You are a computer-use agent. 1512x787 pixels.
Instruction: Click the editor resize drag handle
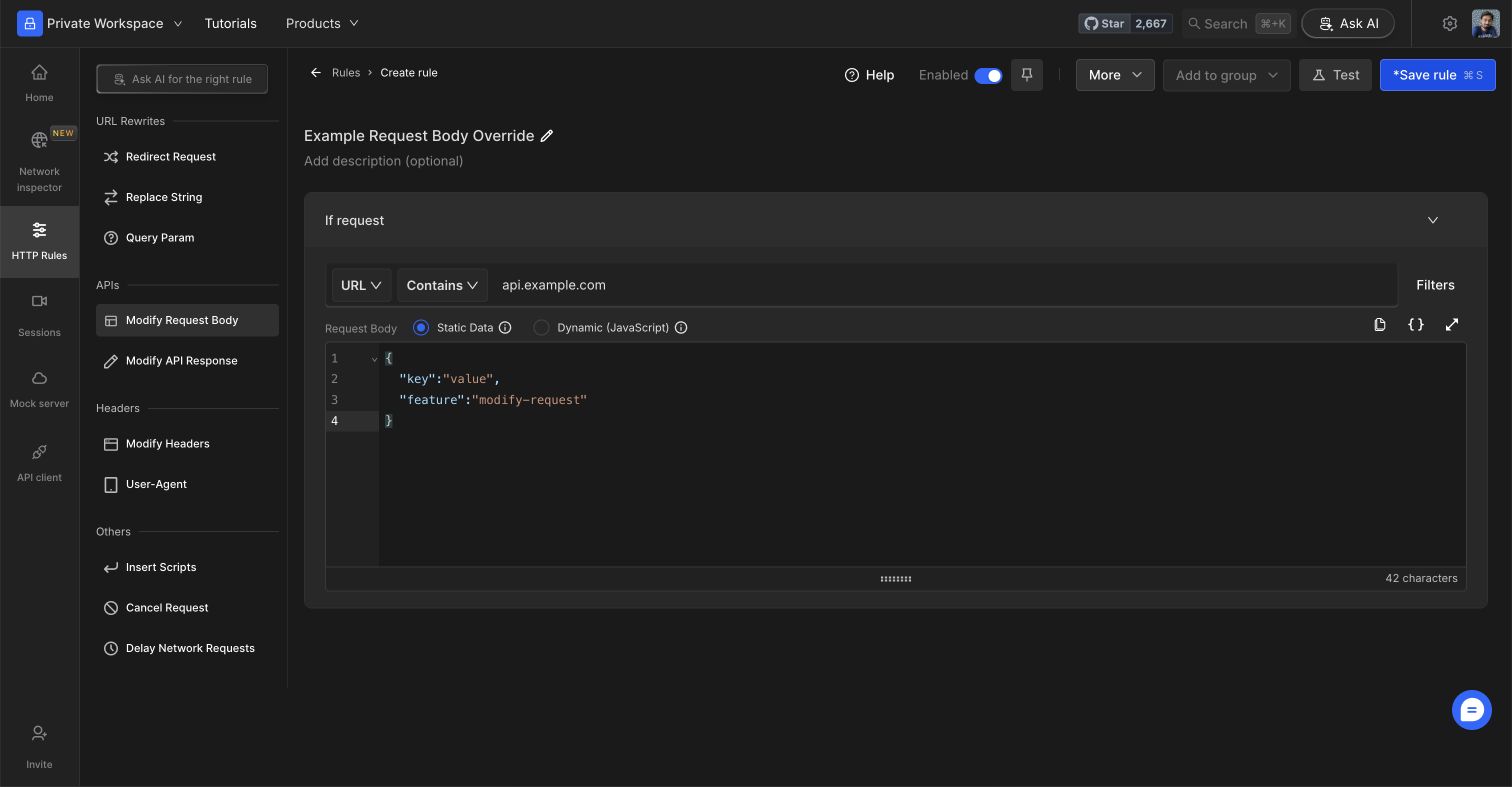tap(895, 578)
